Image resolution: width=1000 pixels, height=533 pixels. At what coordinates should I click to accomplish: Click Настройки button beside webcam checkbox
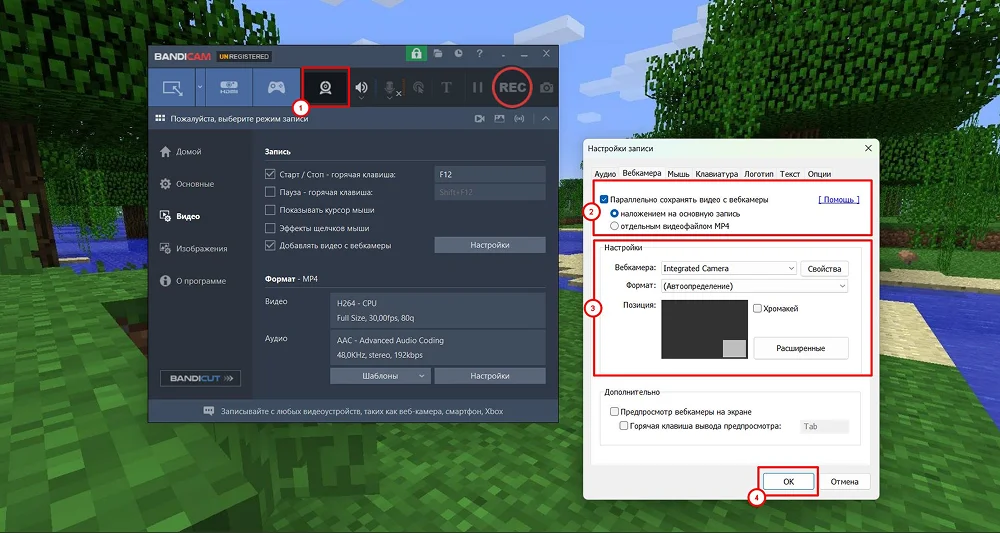[490, 245]
